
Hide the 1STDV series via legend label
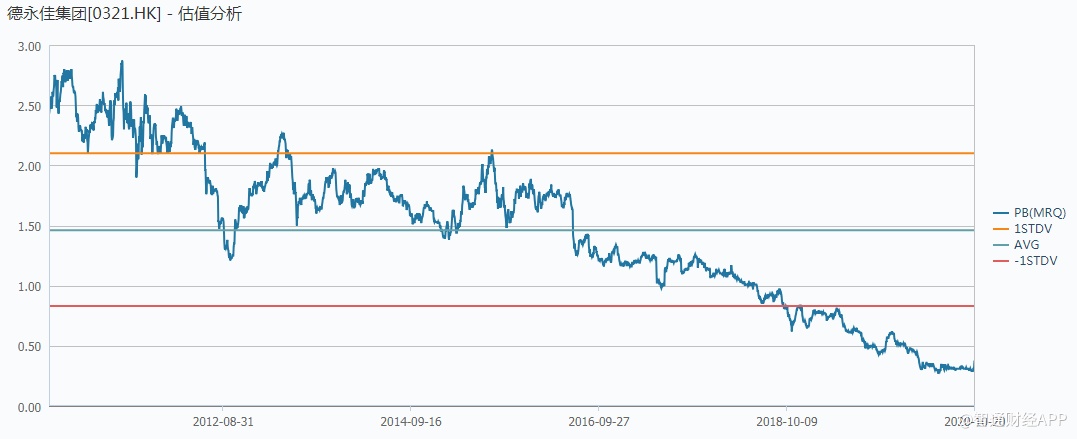coord(1032,228)
